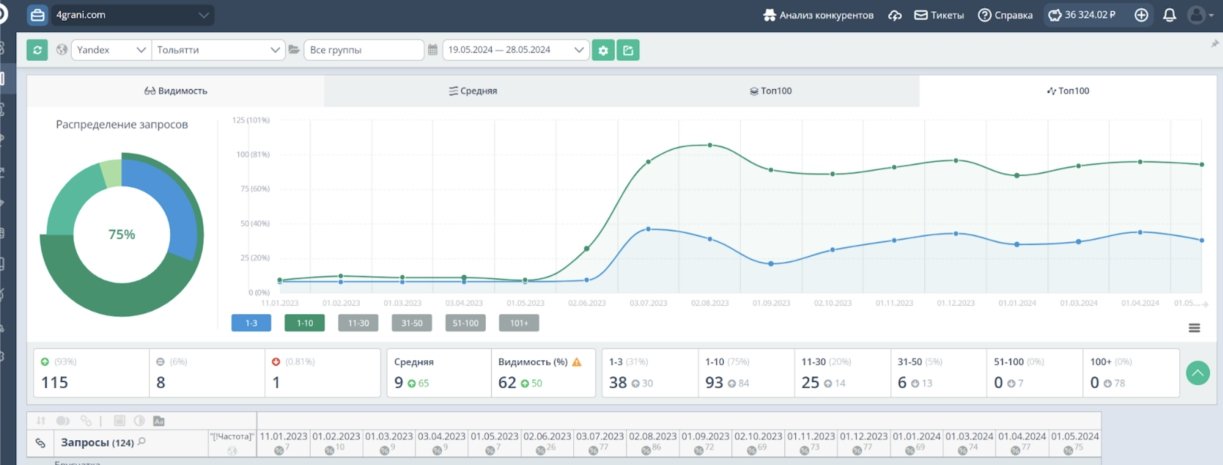Open Анализ конкурентов
The width and height of the screenshot is (1223, 465).
818,16
